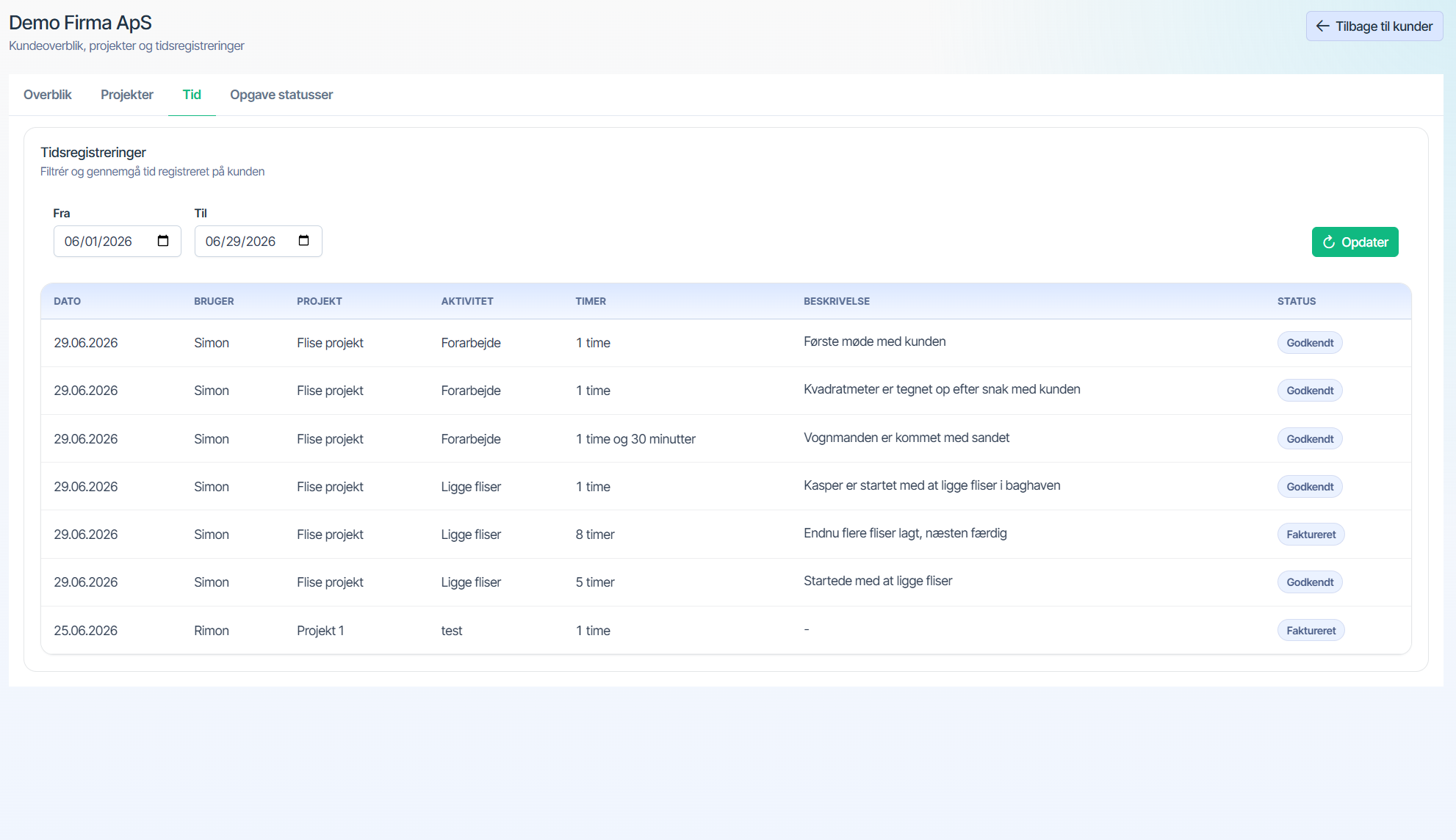Select the Tid tab

click(192, 95)
